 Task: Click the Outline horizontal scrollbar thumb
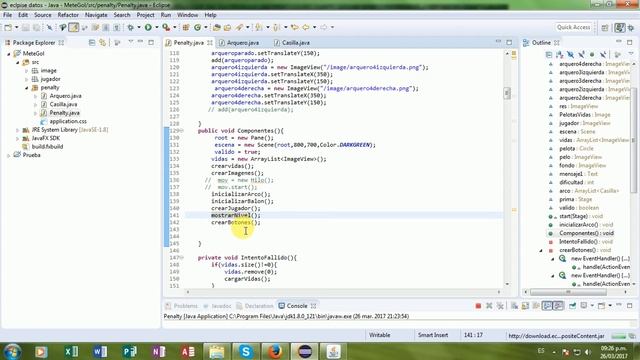(568, 292)
